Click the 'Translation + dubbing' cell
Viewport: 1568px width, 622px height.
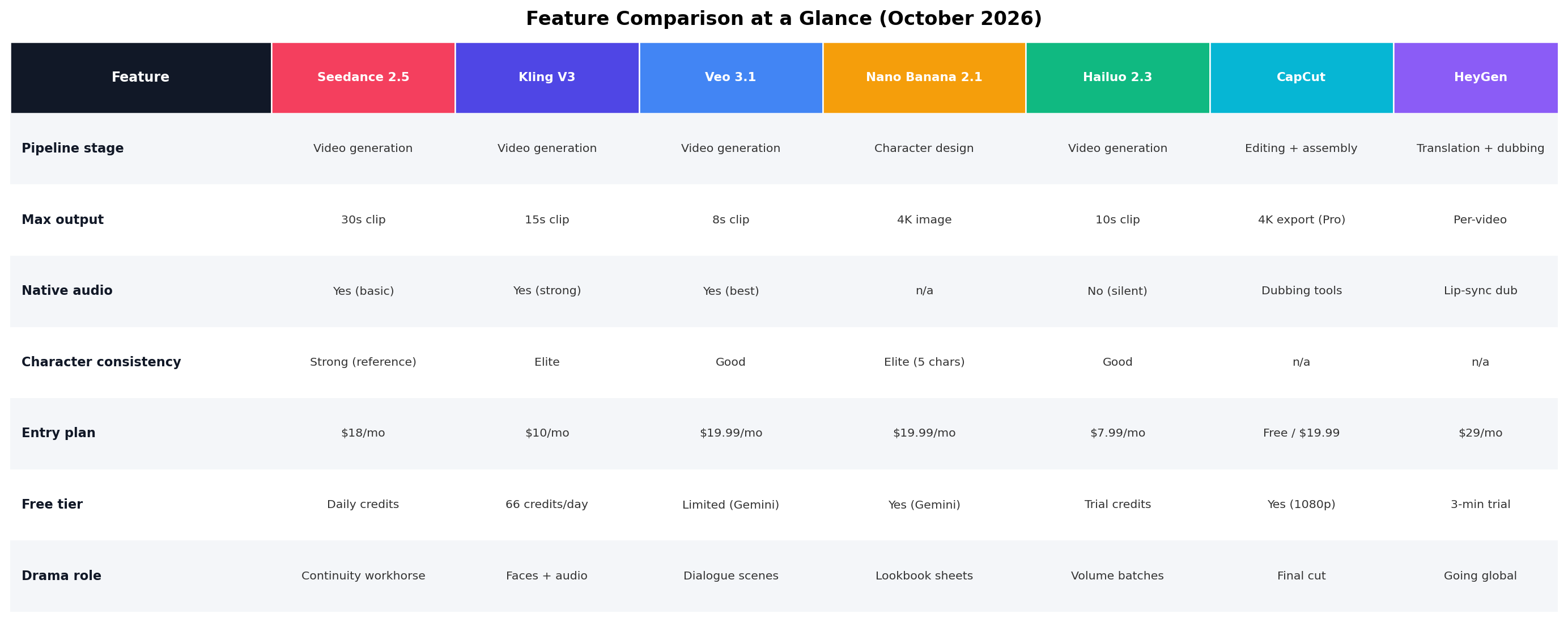(x=1480, y=149)
